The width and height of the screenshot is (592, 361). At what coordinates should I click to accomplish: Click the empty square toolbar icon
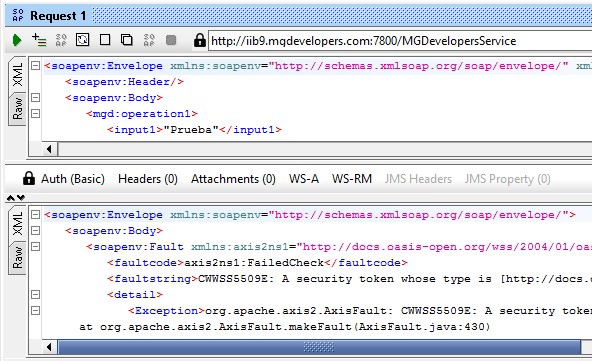(x=105, y=40)
